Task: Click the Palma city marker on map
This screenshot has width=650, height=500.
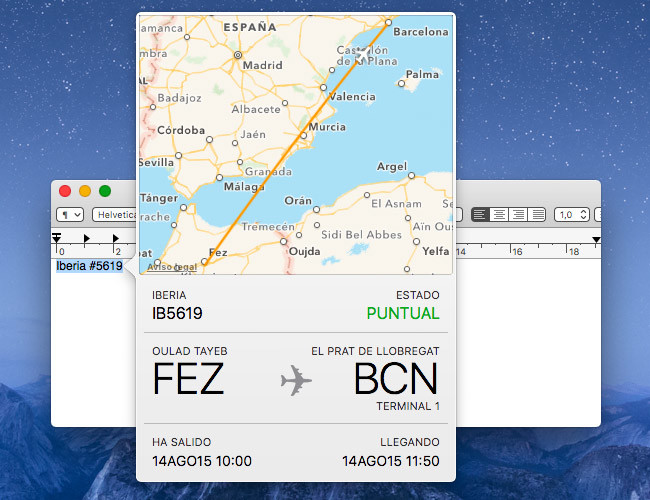Action: click(401, 83)
